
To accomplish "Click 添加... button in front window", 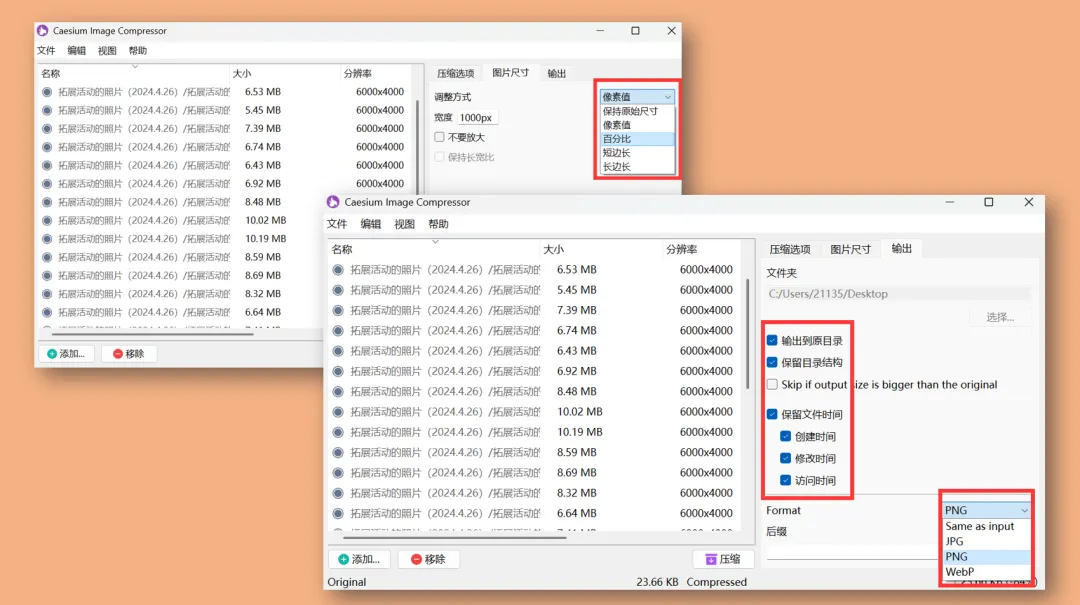I will pyautogui.click(x=359, y=559).
